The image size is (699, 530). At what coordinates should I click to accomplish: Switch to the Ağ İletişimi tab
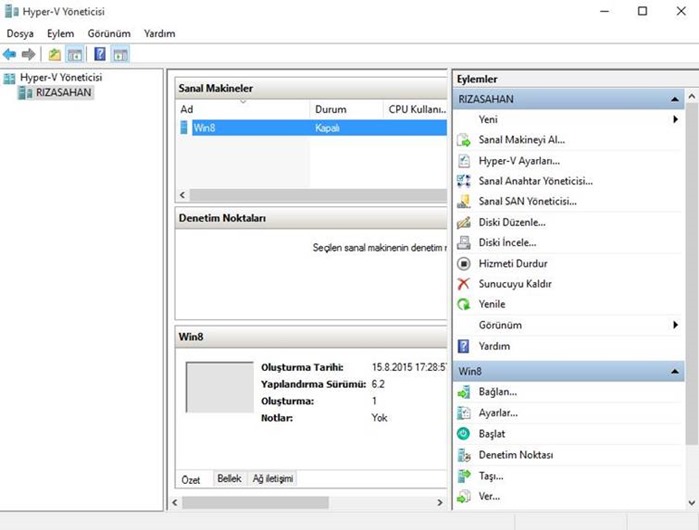pyautogui.click(x=273, y=479)
